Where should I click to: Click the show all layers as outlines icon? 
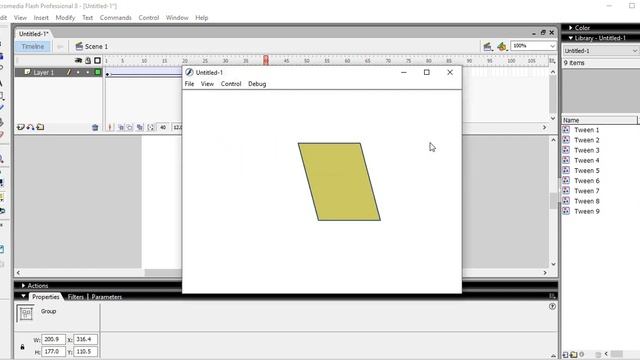click(97, 60)
